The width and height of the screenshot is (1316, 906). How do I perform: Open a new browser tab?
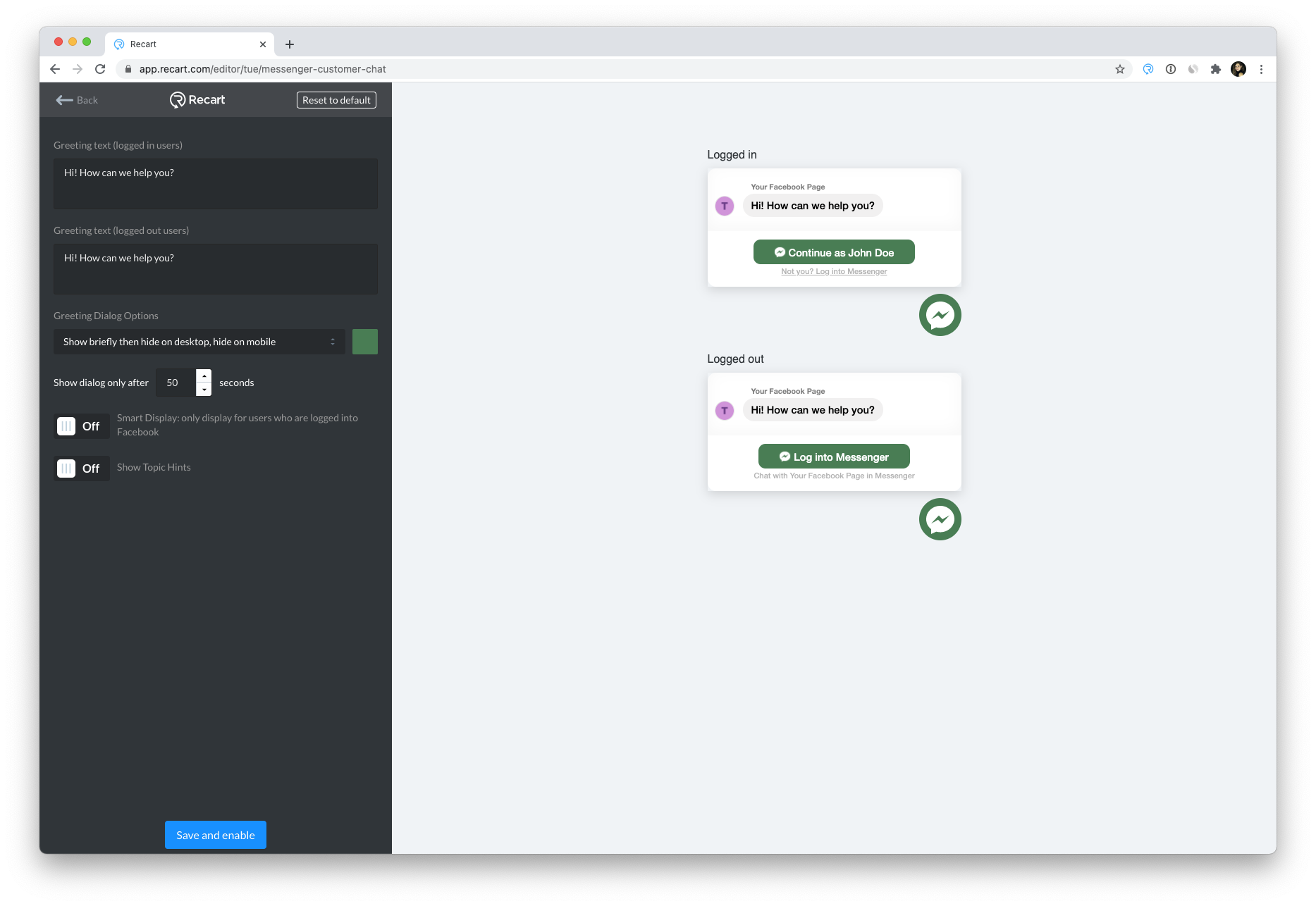click(x=290, y=44)
